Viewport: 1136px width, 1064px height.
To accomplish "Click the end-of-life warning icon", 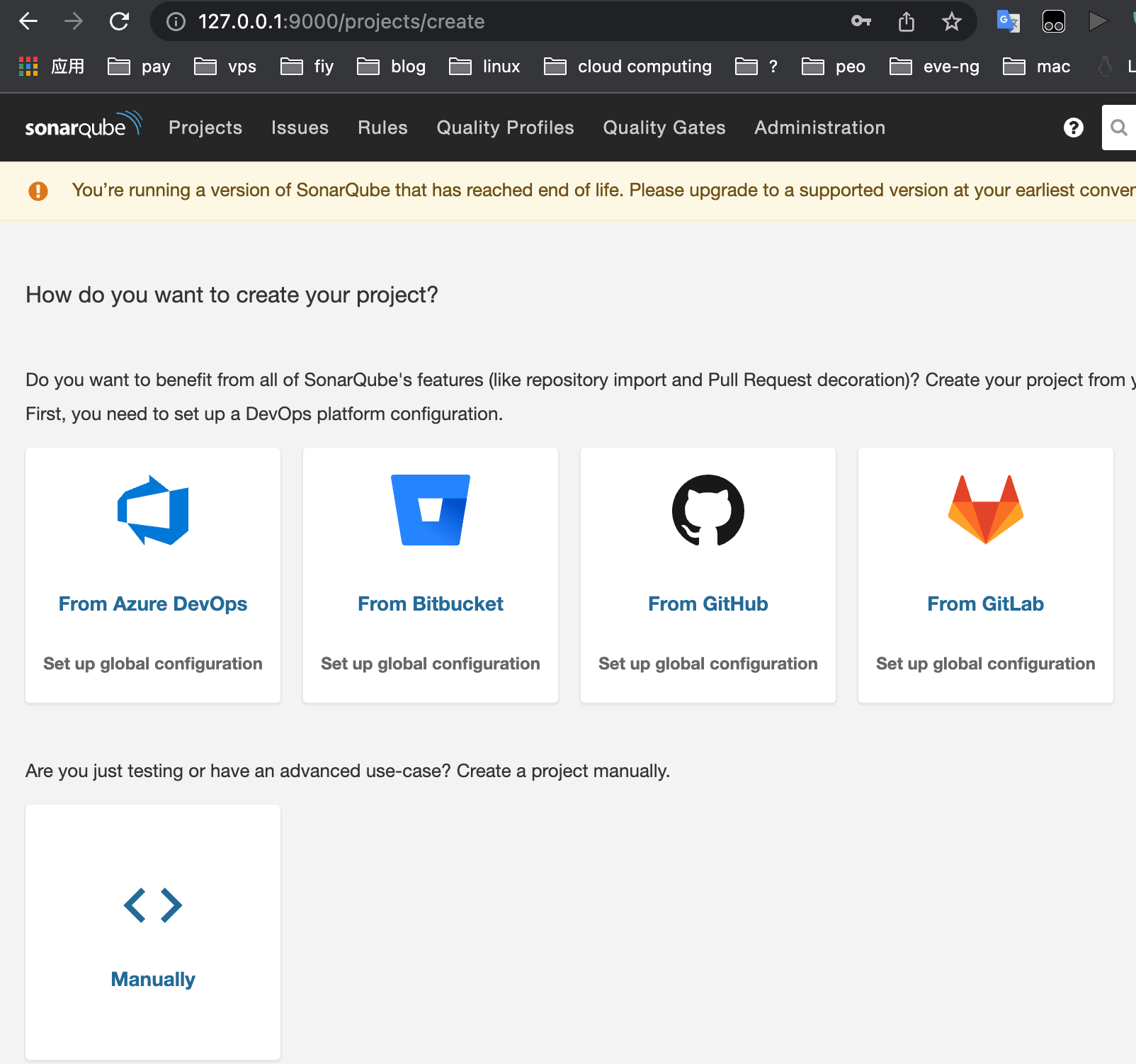I will coord(38,191).
